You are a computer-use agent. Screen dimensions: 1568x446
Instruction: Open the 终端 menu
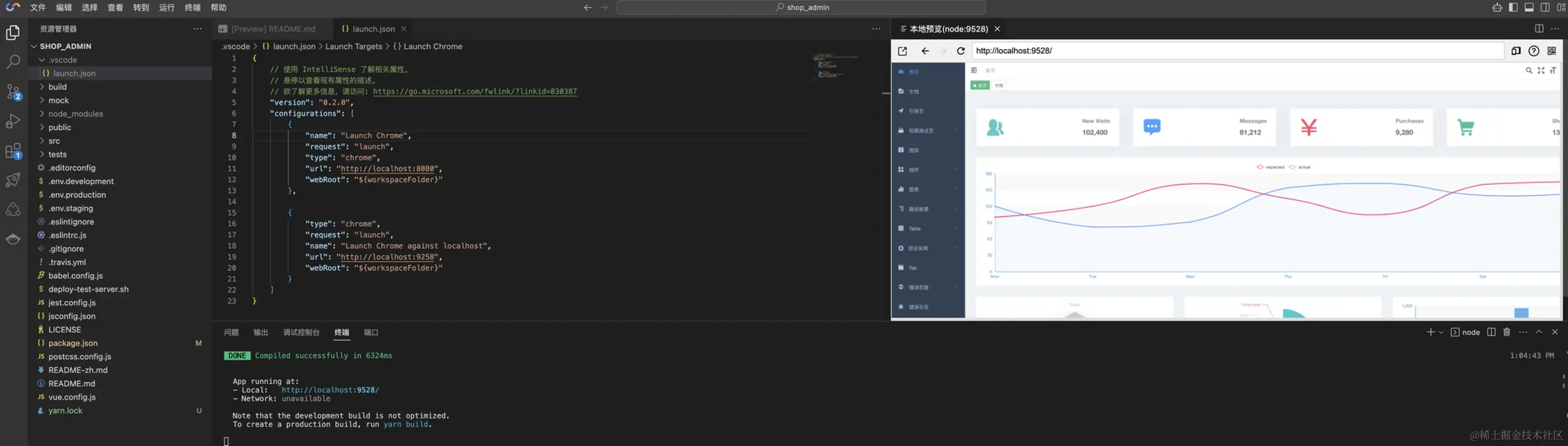click(192, 8)
